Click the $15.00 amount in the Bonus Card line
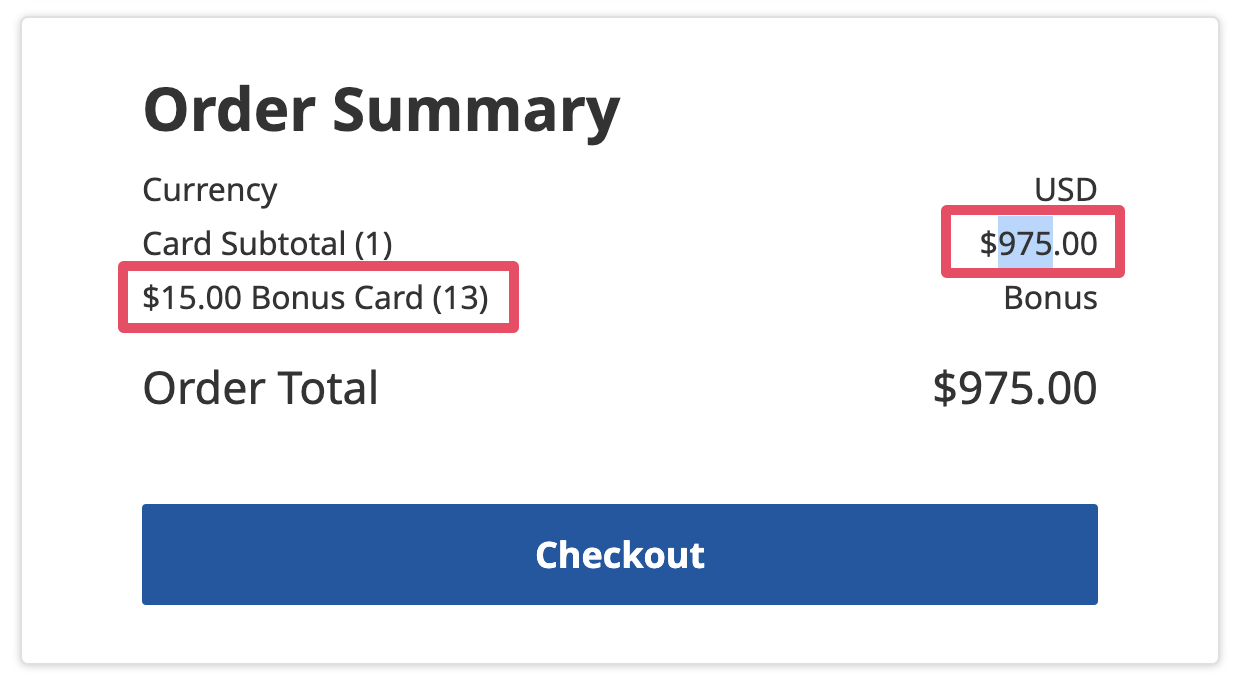Screen dimensions: 1238x680 pos(192,298)
